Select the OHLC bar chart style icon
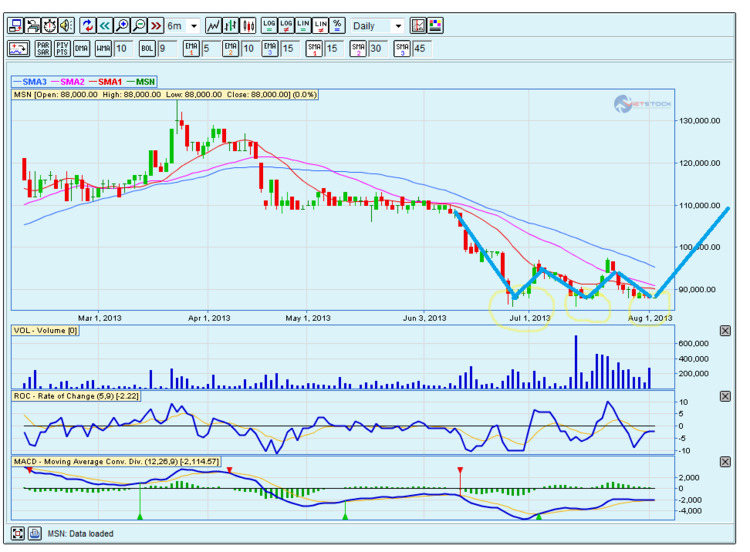Screen dimensions: 750x552 [x=231, y=25]
